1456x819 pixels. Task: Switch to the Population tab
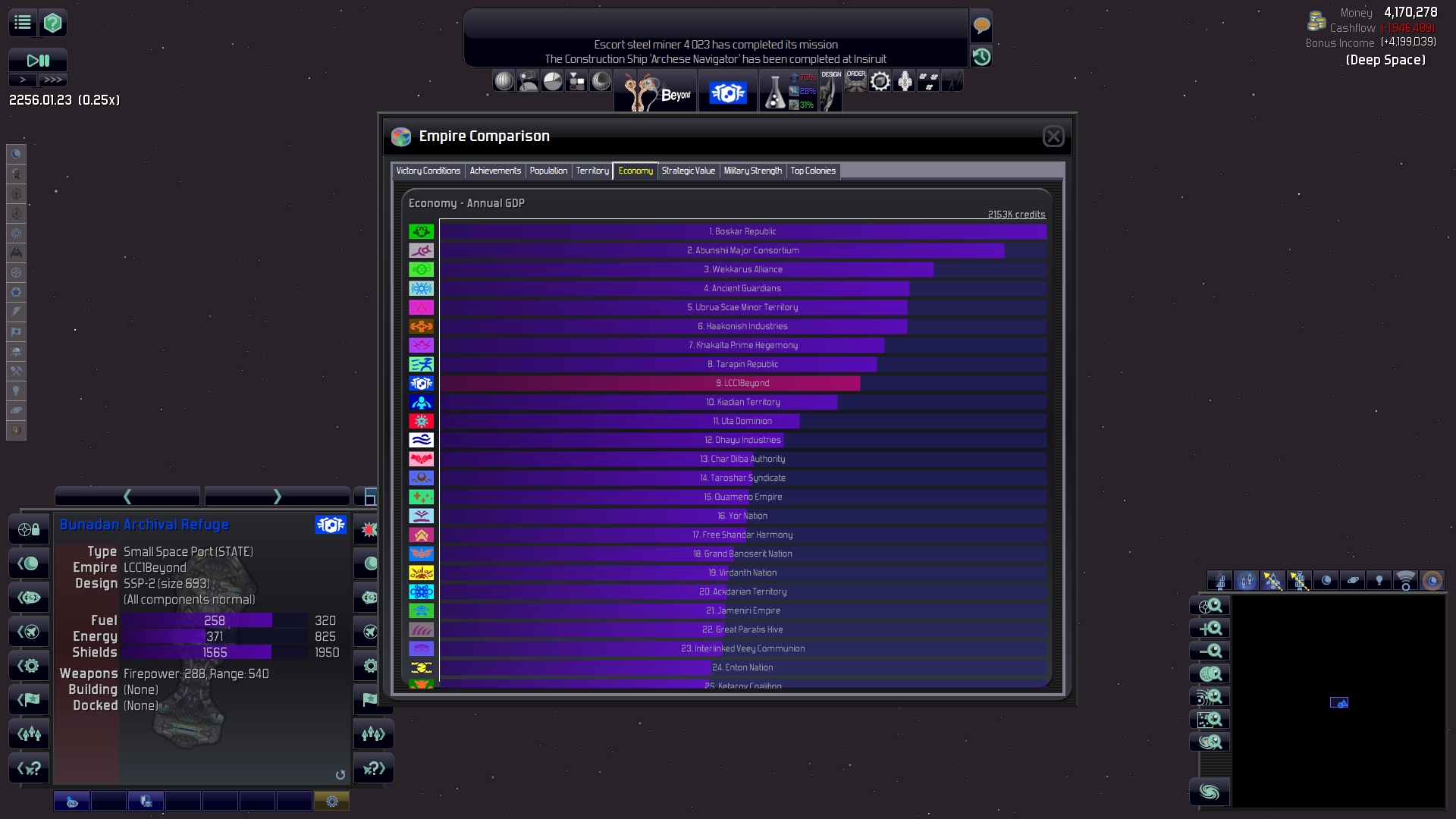[548, 171]
